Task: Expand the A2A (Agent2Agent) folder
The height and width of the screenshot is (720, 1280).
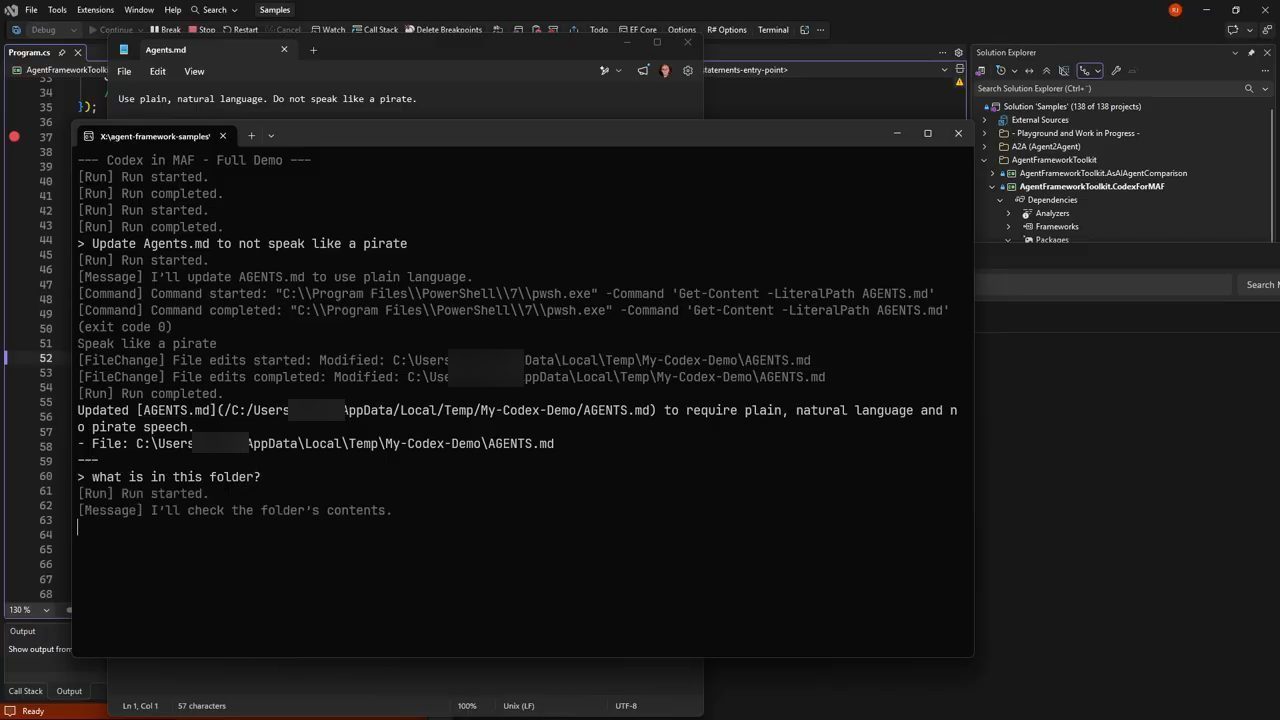Action: point(985,147)
